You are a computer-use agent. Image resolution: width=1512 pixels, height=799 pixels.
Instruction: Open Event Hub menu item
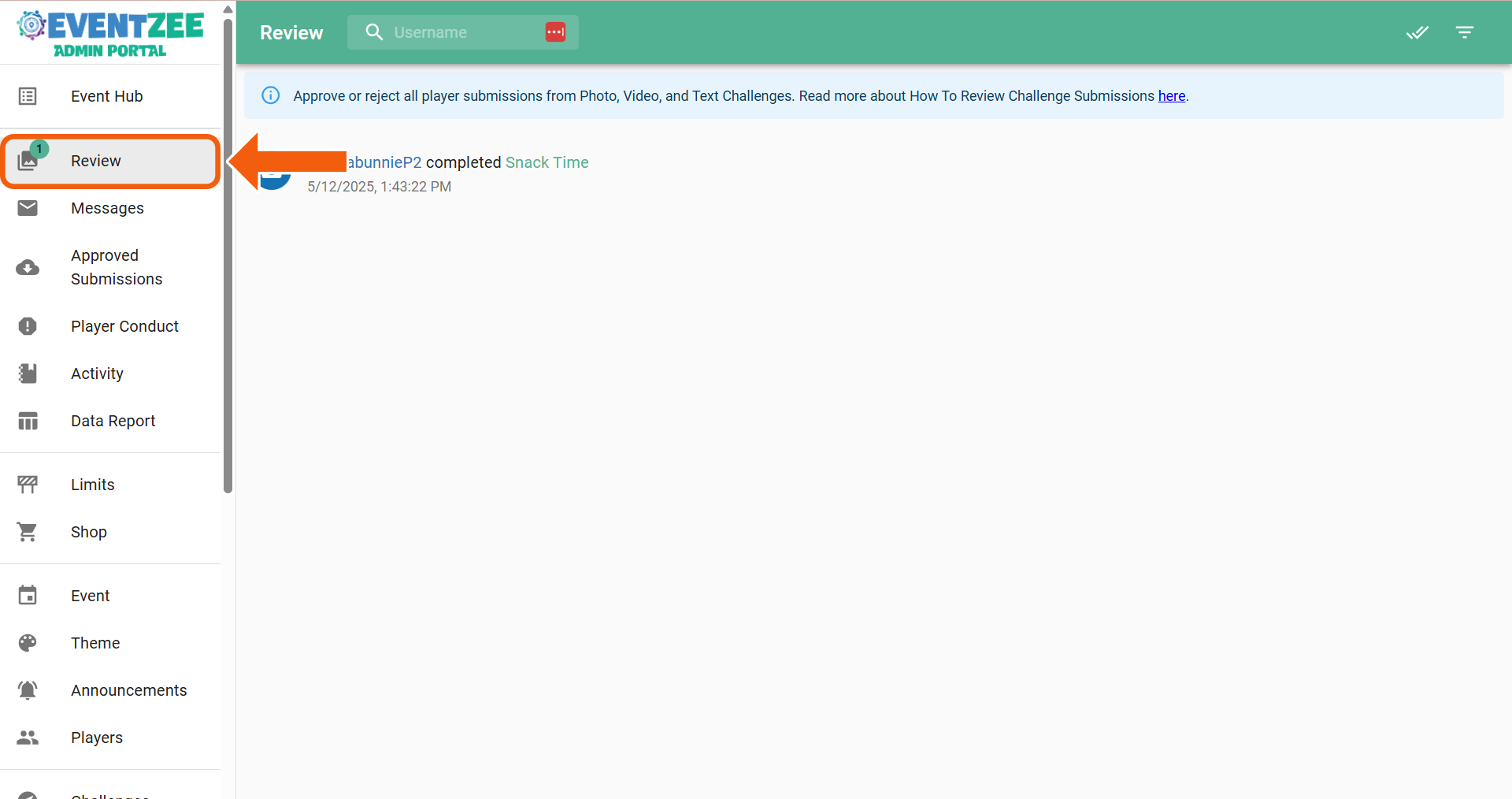click(110, 96)
